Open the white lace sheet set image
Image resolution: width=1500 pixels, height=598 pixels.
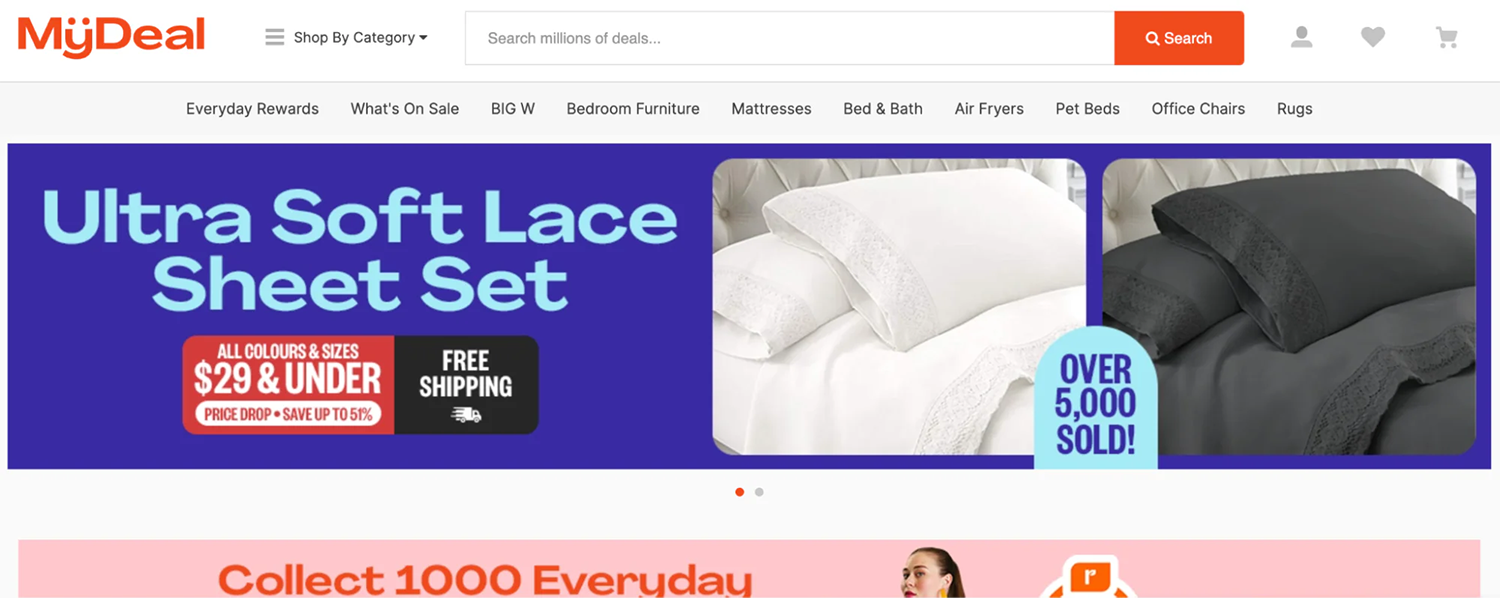[899, 307]
